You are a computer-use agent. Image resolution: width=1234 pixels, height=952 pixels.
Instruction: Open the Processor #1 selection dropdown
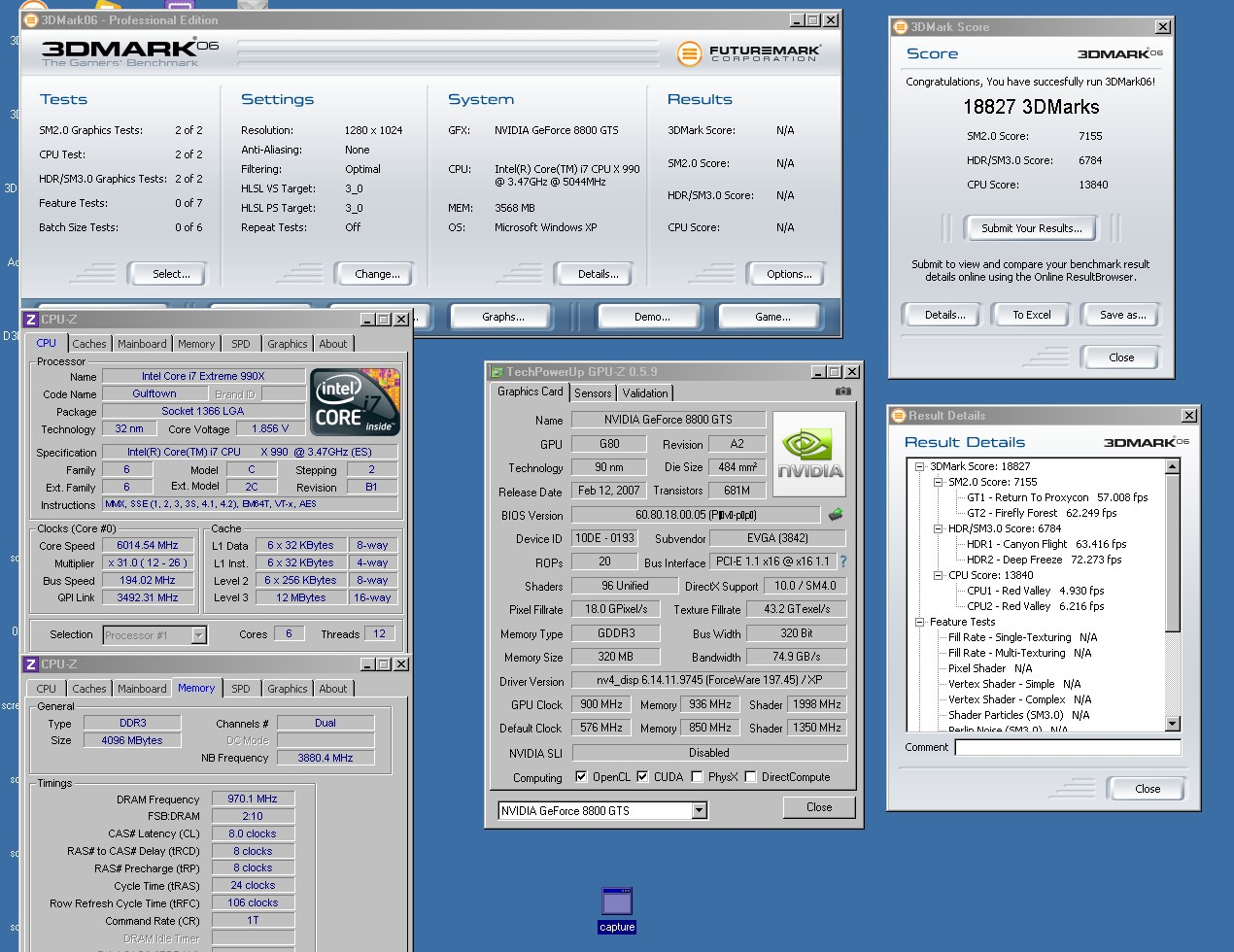(x=198, y=635)
